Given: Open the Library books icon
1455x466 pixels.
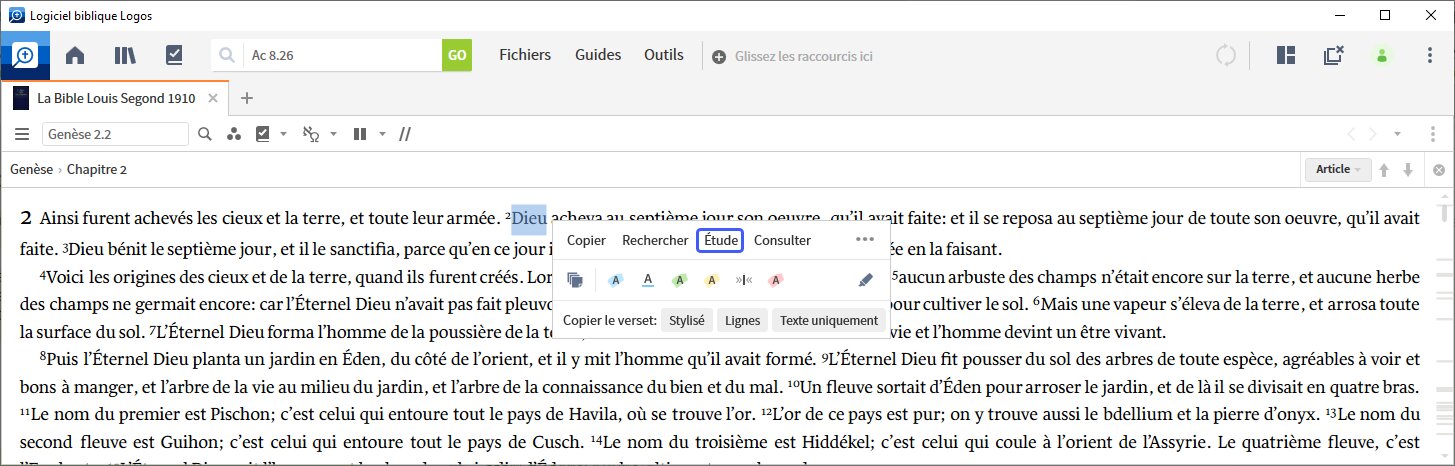Looking at the screenshot, I should 125,56.
